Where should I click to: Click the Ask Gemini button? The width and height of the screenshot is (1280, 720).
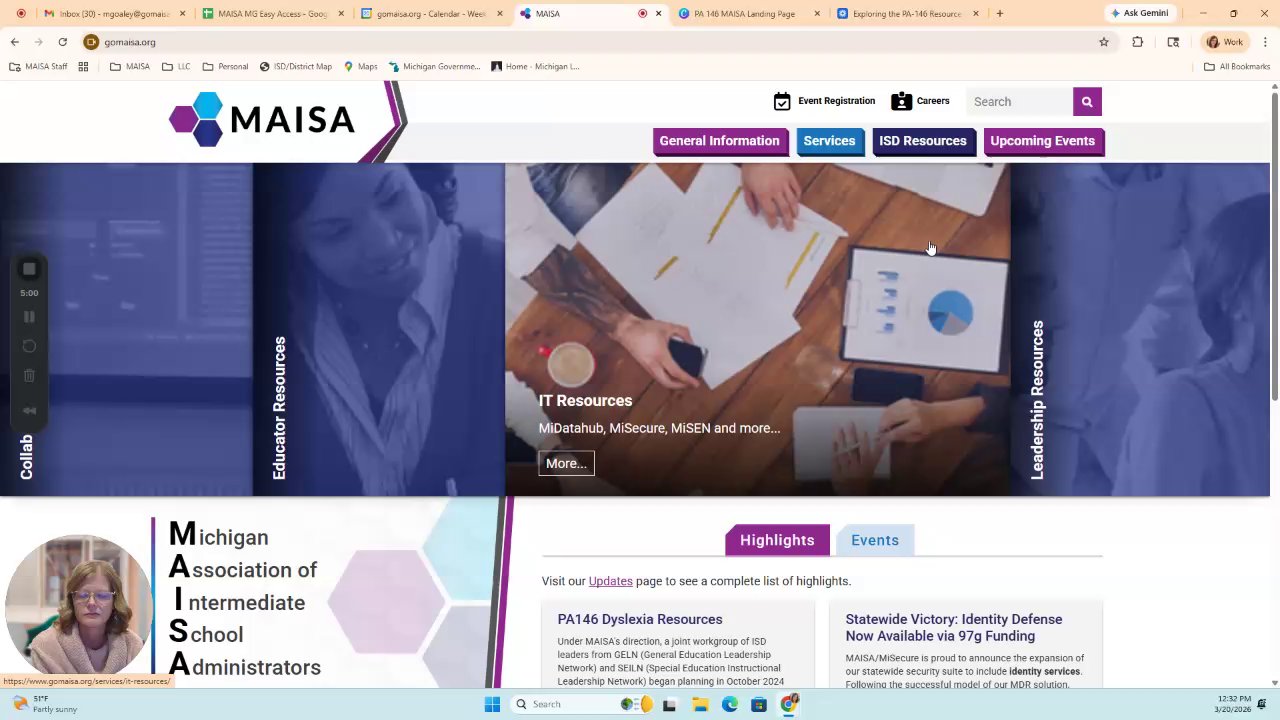[1139, 13]
